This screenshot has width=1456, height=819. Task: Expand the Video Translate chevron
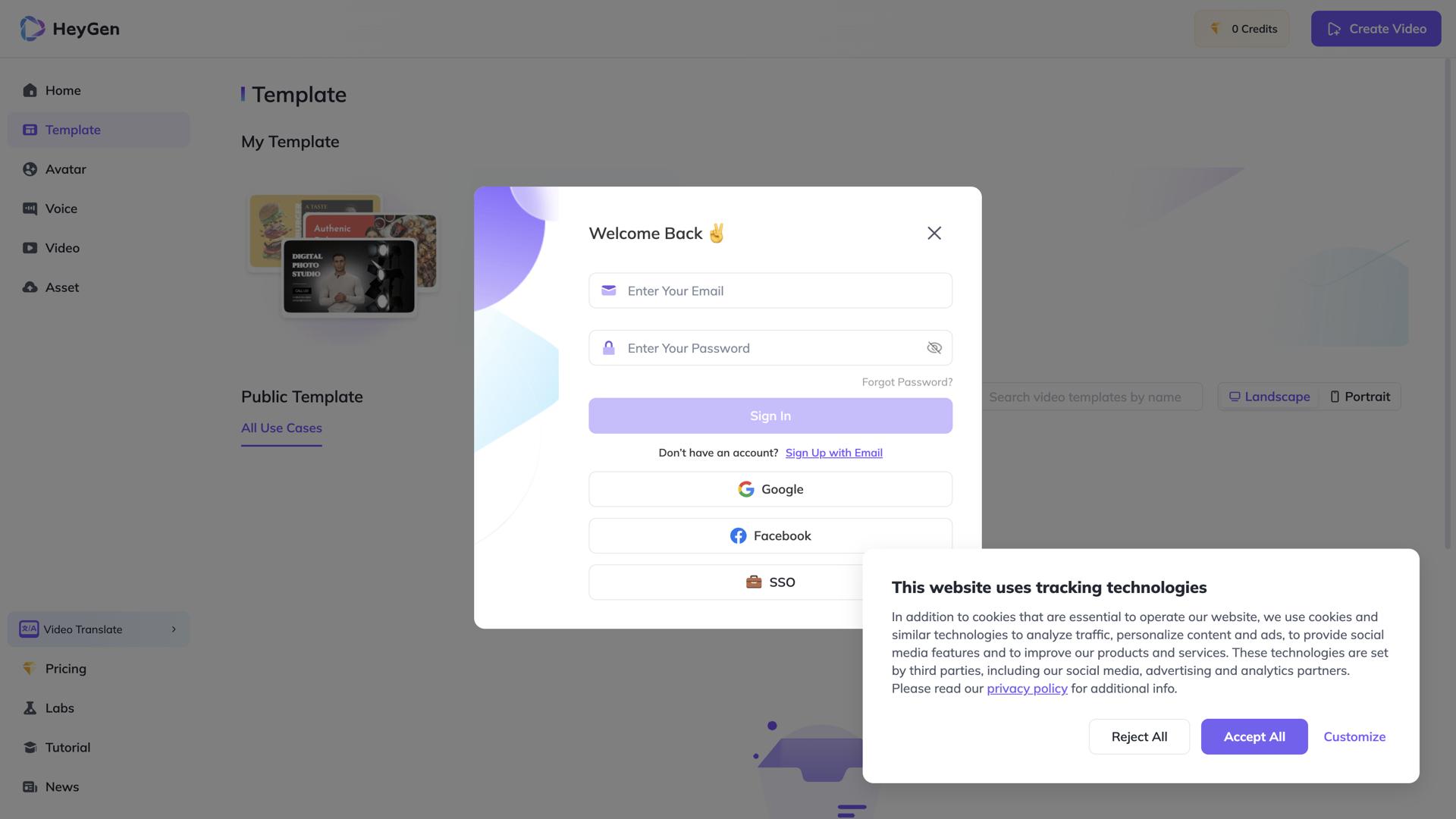tap(174, 629)
